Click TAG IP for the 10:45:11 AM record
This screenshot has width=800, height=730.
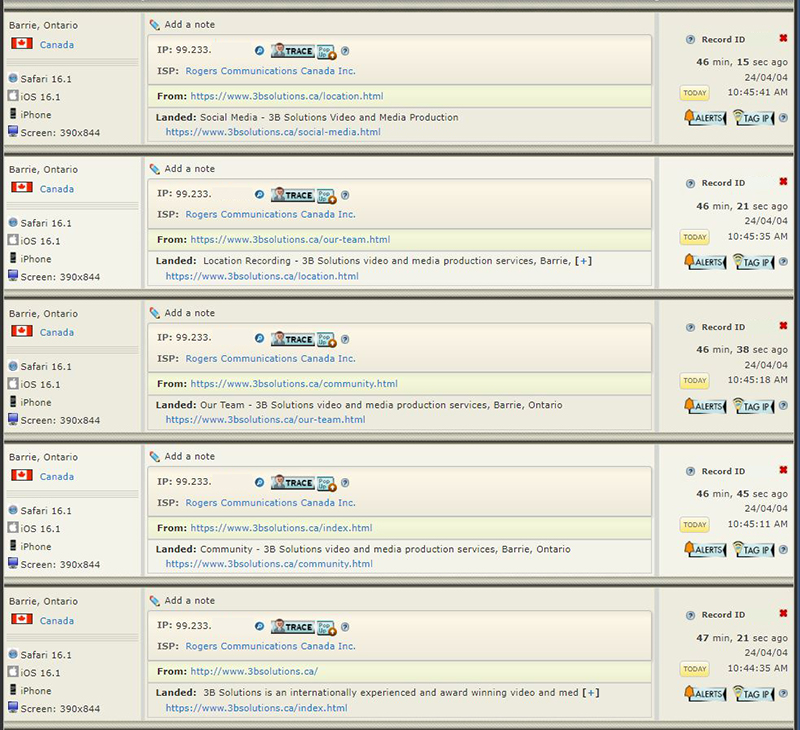(x=754, y=549)
